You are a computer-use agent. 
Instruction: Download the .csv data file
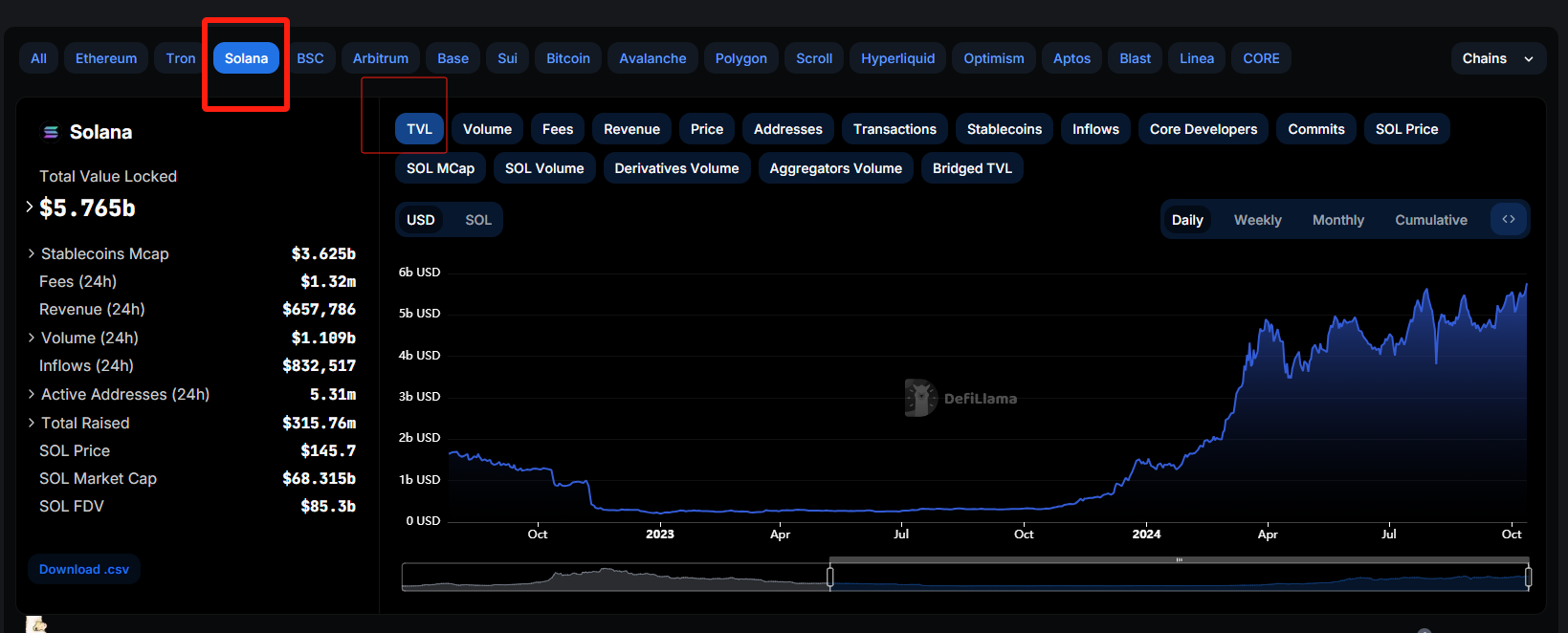[84, 569]
